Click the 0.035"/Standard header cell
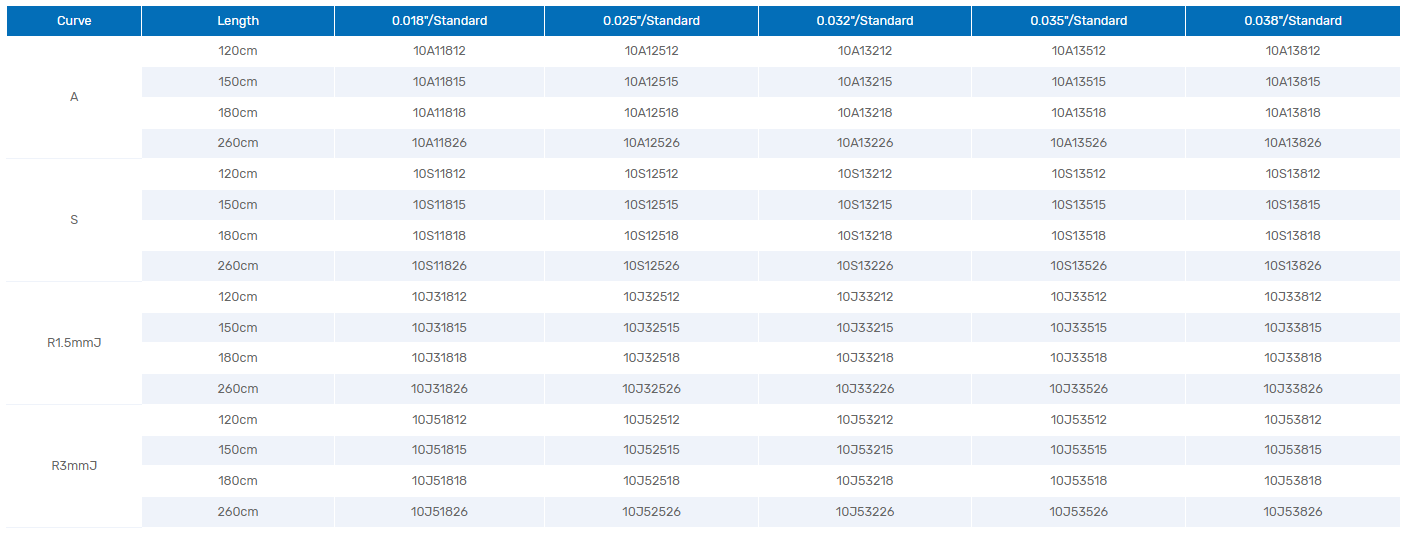This screenshot has height=538, width=1408. (x=1078, y=21)
